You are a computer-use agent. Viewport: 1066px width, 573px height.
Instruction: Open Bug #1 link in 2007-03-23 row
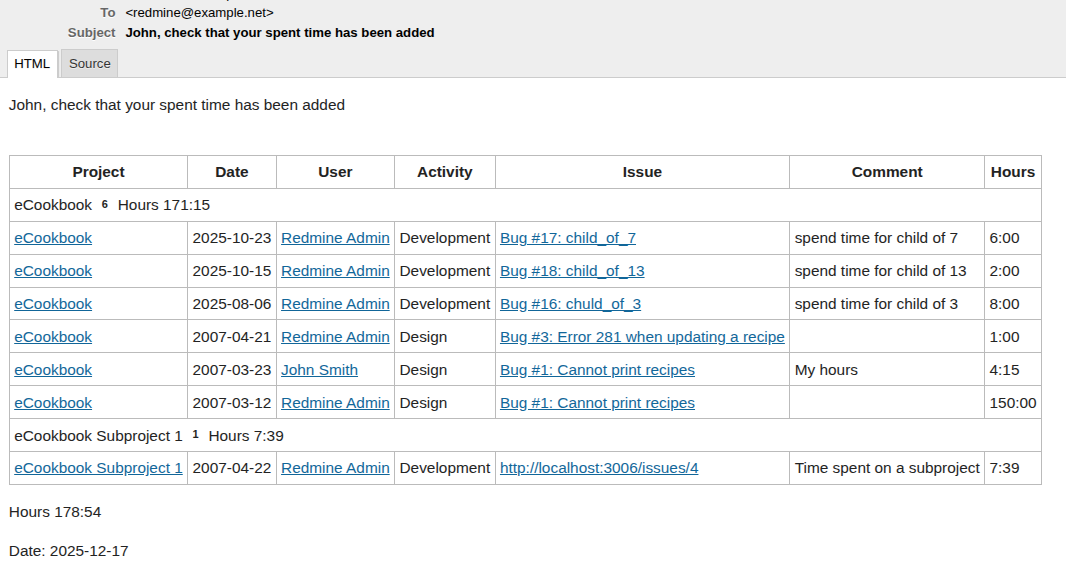coord(597,370)
